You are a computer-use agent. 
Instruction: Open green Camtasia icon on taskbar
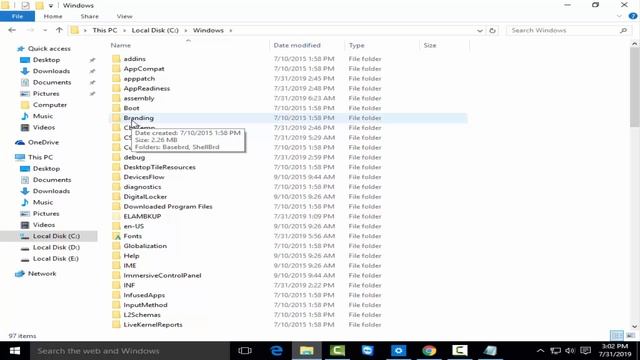(337, 351)
